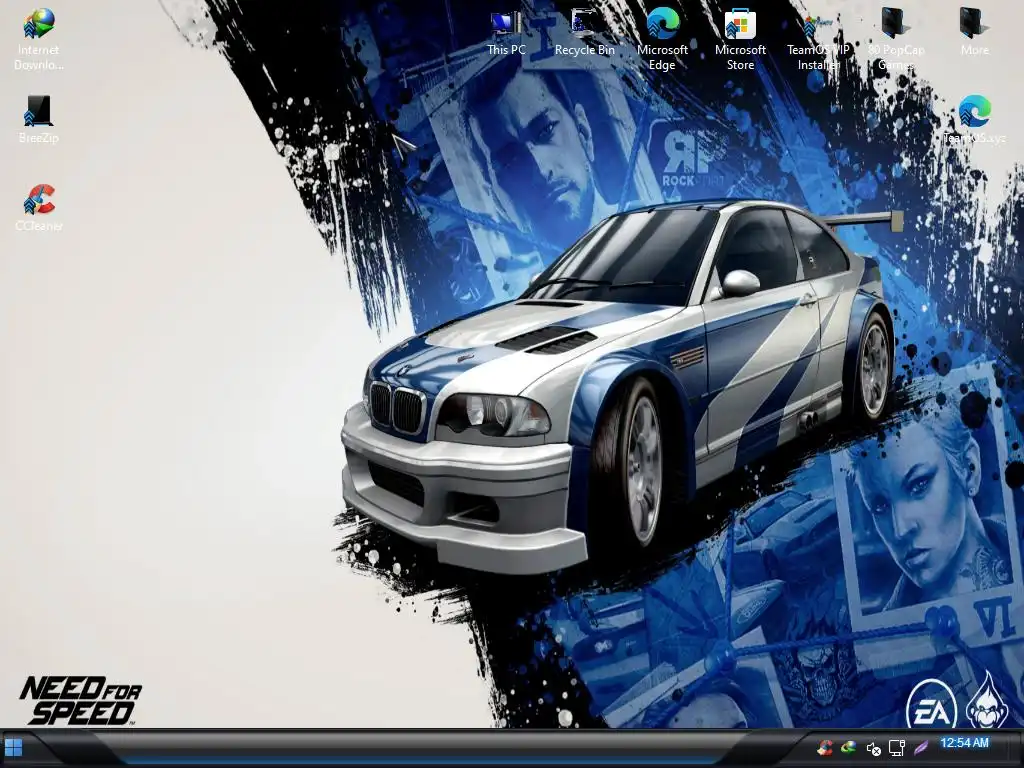Select the This PC desktop icon
The width and height of the screenshot is (1024, 768).
(x=506, y=33)
